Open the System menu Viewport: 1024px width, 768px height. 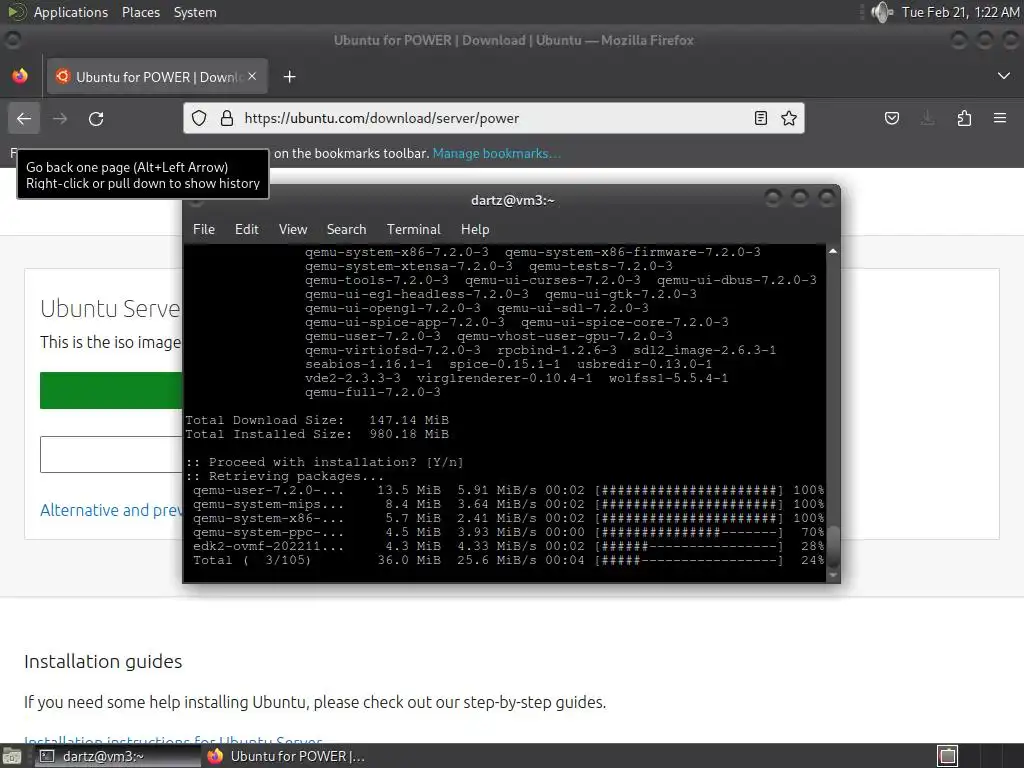(195, 12)
